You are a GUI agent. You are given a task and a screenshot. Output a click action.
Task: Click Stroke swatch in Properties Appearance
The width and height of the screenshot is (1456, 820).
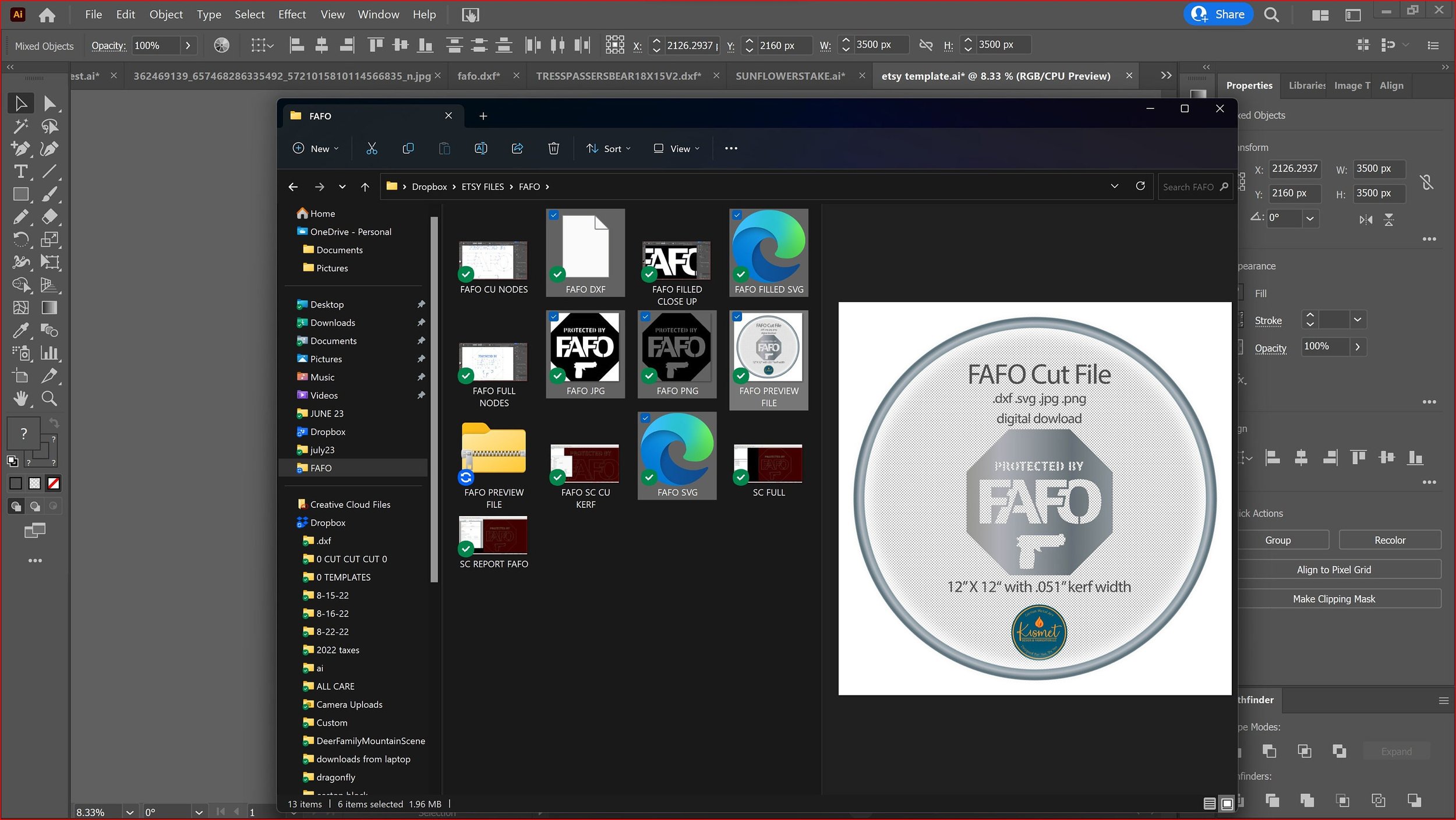click(1241, 320)
